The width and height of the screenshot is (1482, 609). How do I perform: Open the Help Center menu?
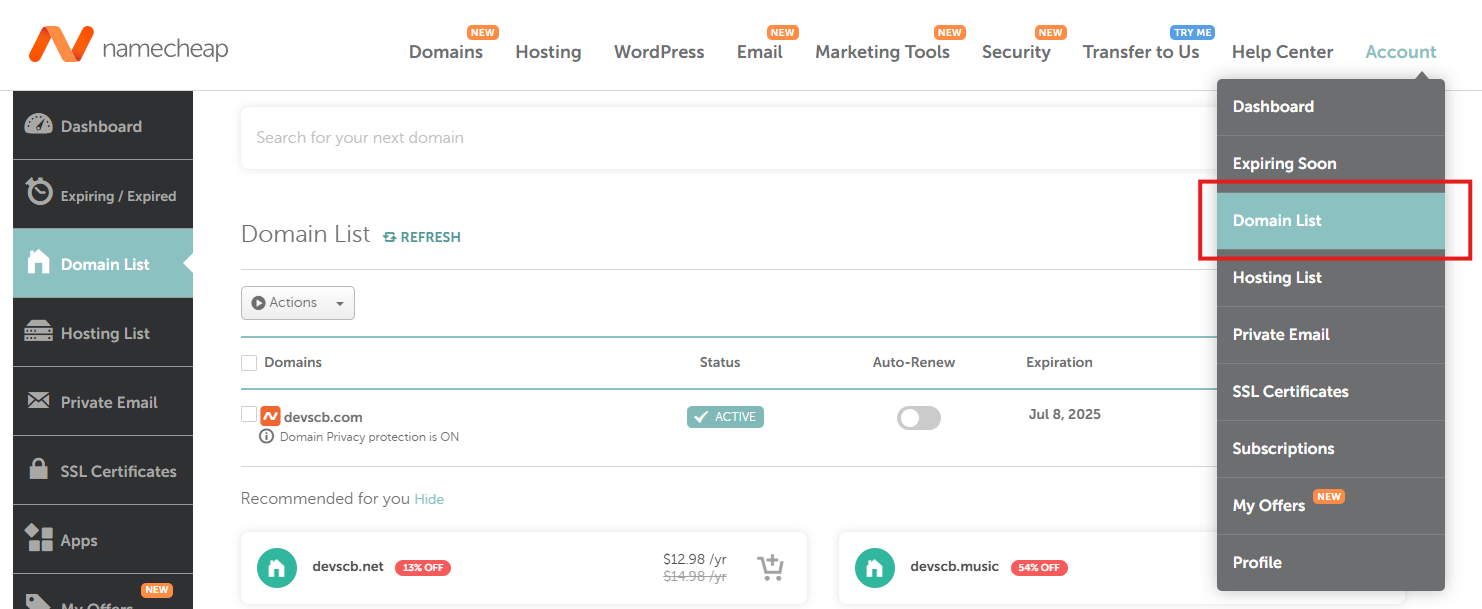(x=1282, y=52)
